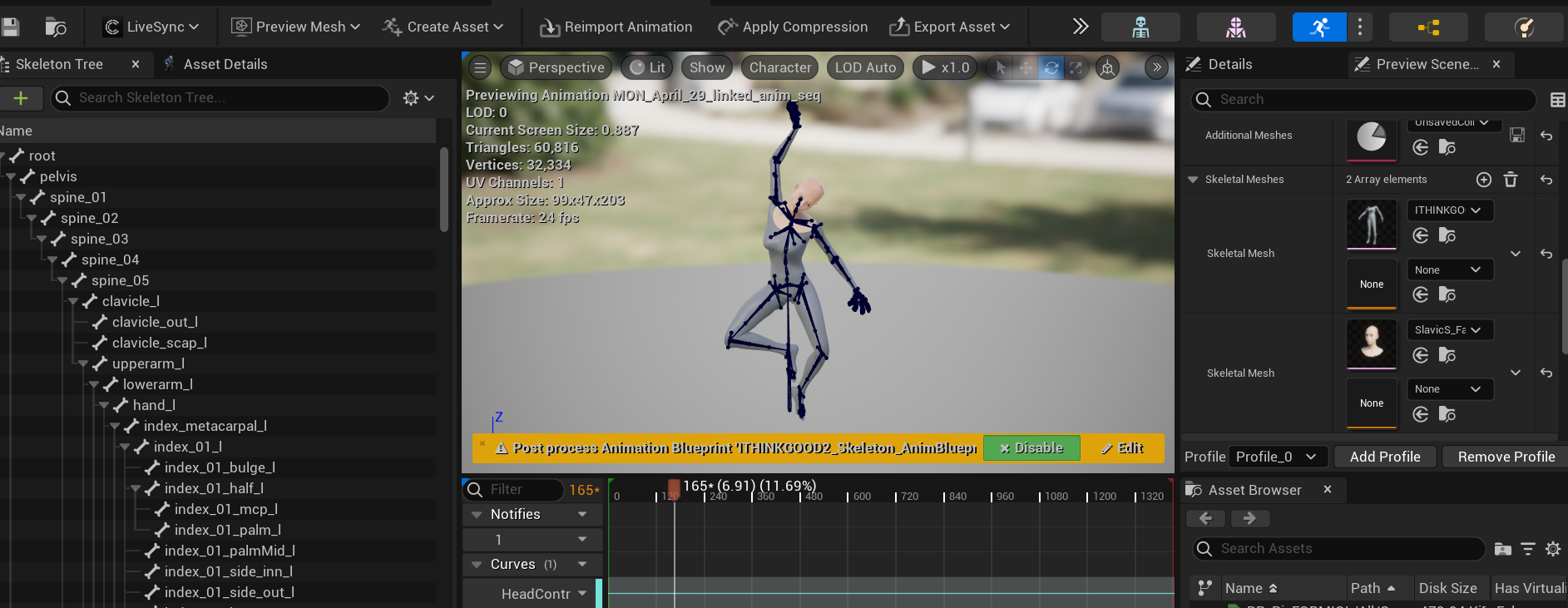Open the ITHINKGO skeletal mesh dropdown
This screenshot has height=608, width=1568.
tap(1450, 210)
